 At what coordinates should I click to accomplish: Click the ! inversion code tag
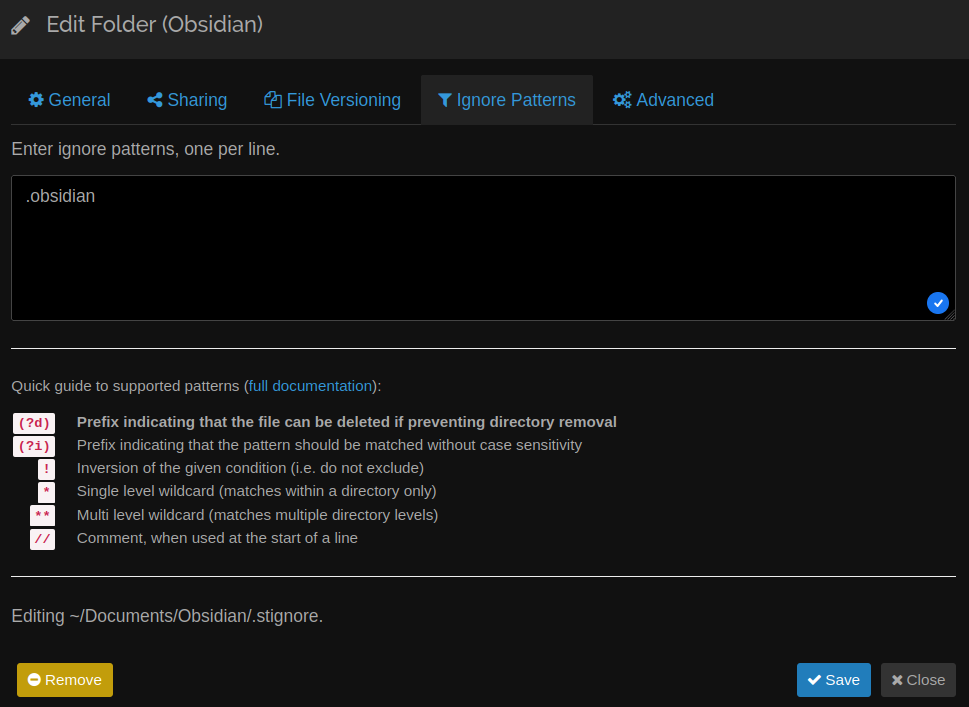tap(46, 469)
